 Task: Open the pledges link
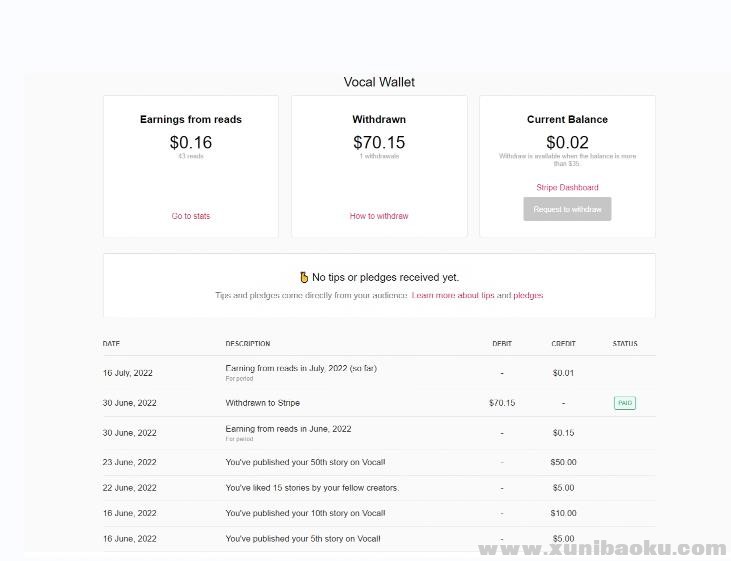click(x=528, y=296)
